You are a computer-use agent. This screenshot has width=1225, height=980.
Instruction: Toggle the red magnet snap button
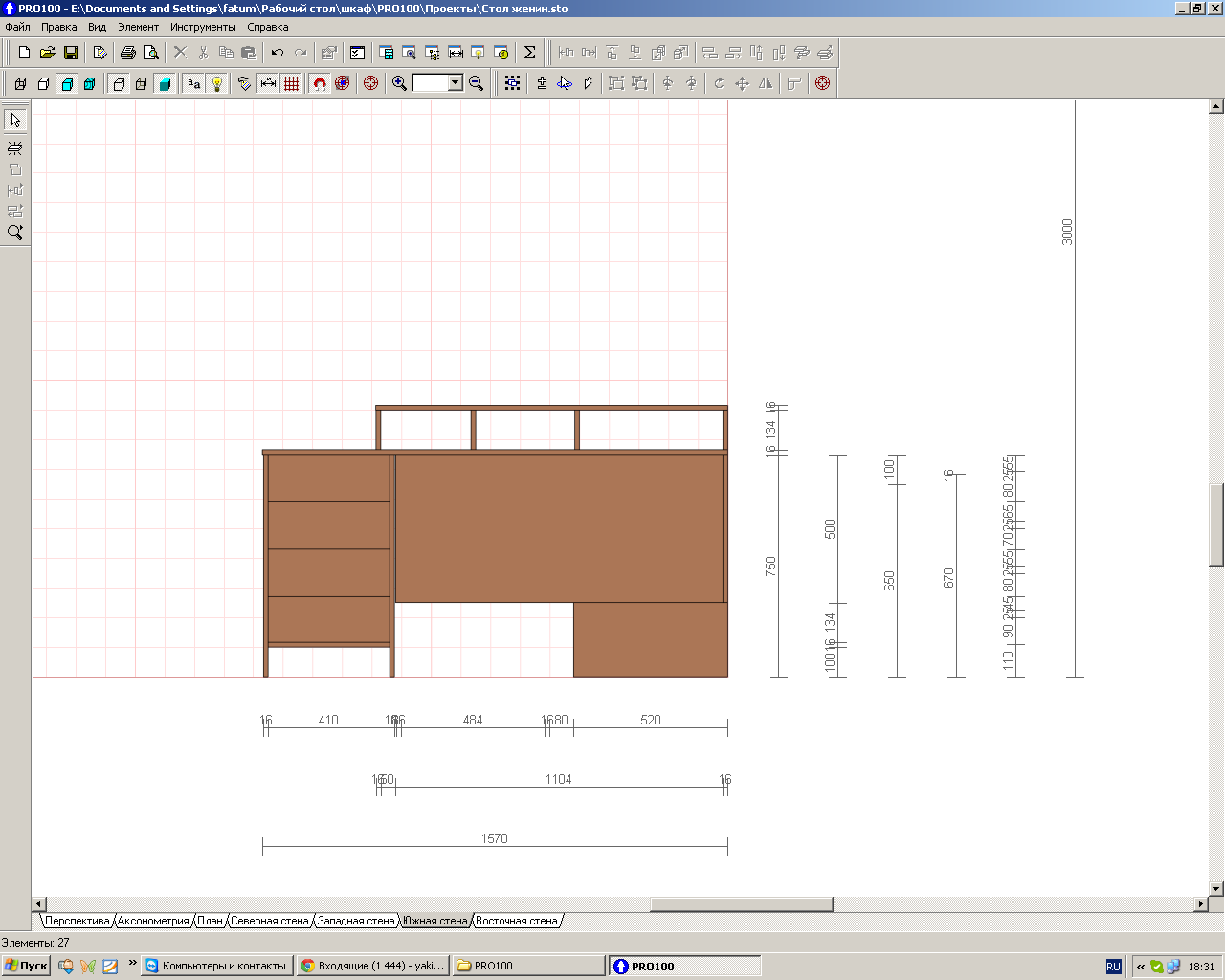click(320, 83)
